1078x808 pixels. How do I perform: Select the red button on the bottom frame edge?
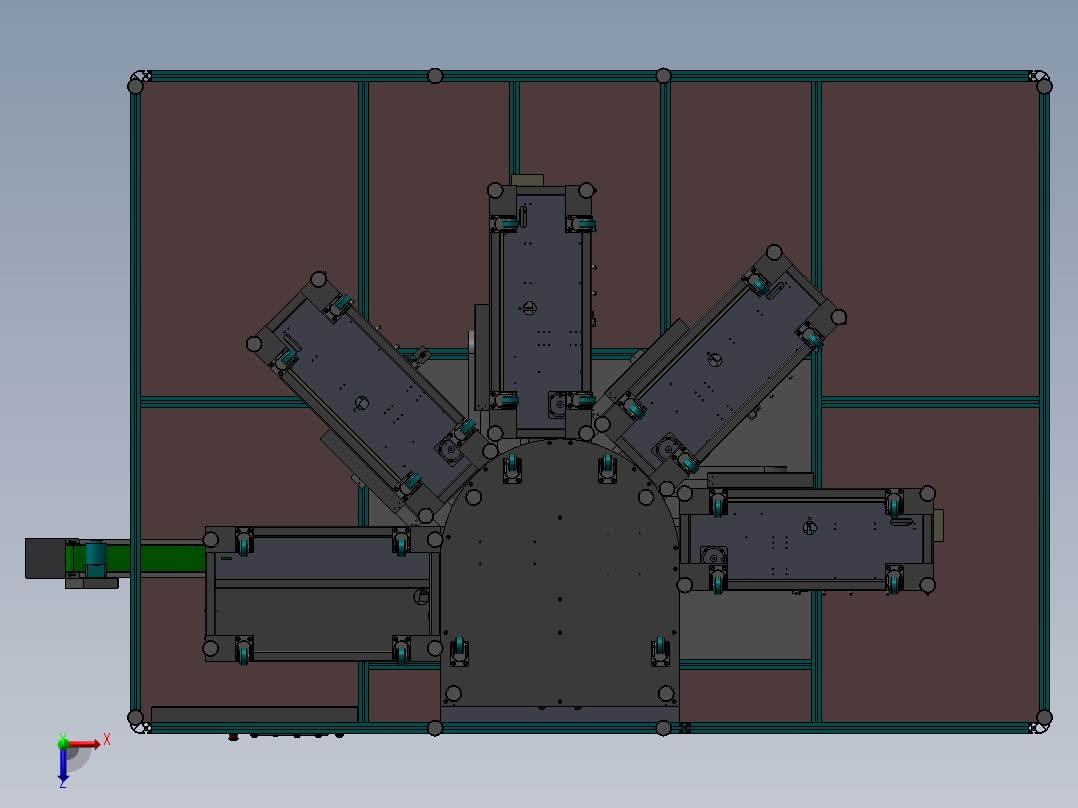coord(233,737)
